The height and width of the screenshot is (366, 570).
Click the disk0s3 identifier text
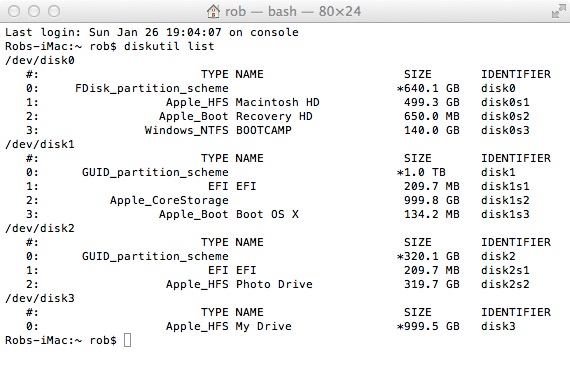505,130
